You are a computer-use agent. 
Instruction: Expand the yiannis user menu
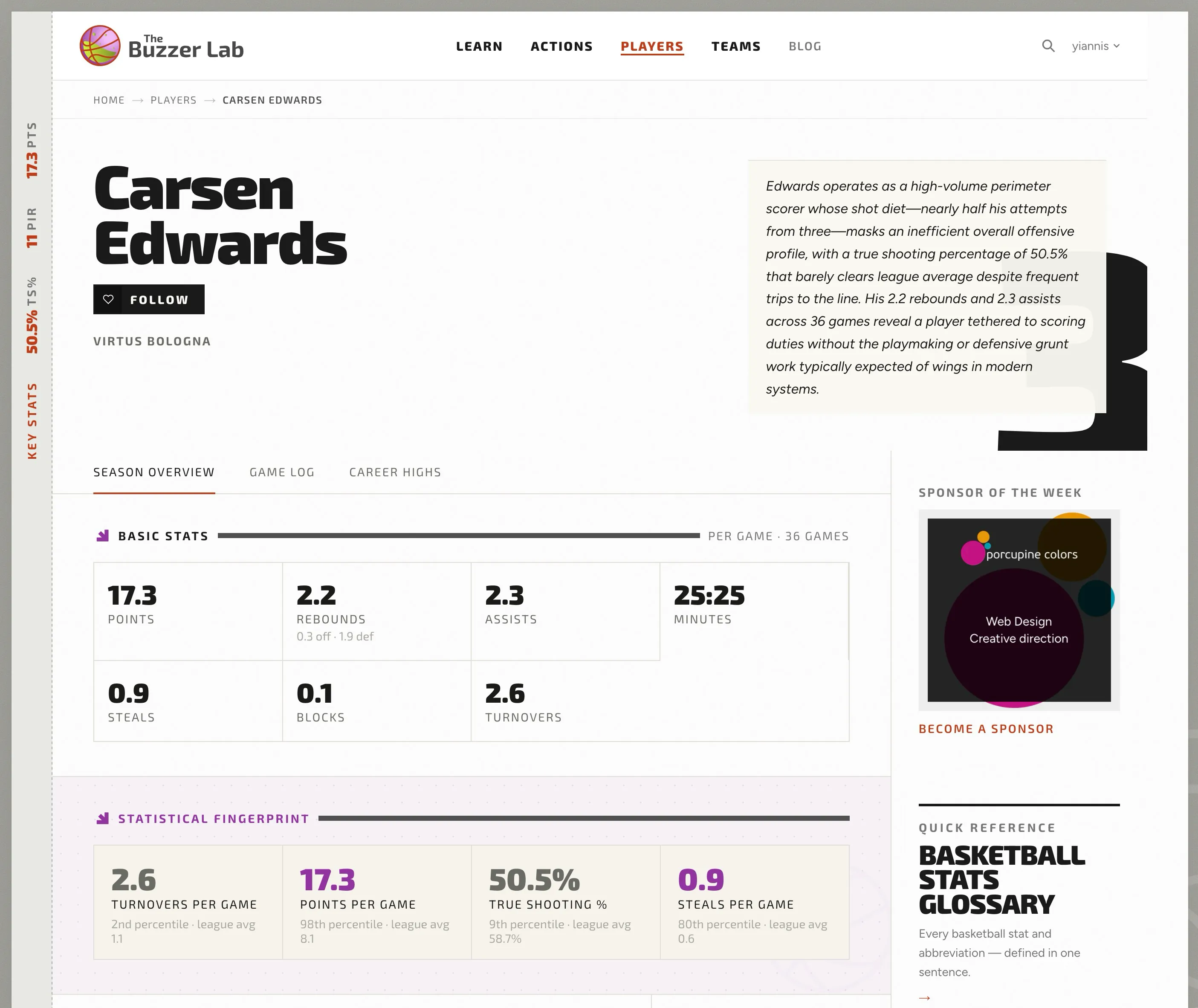1096,46
